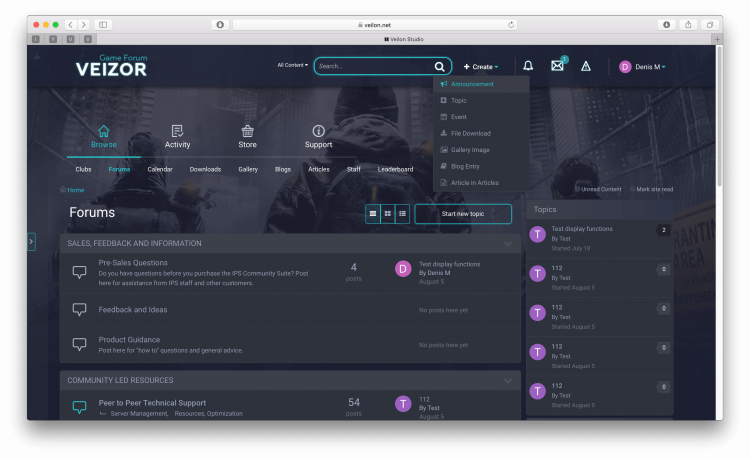This screenshot has width=750, height=459.
Task: Open the All Content search filter dropdown
Action: tap(293, 66)
